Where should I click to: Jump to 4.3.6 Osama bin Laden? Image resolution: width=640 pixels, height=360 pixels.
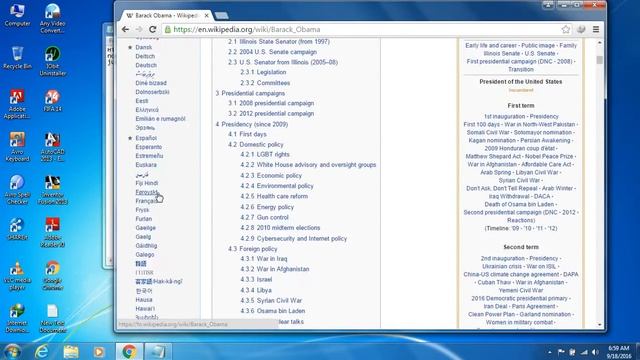point(273,311)
